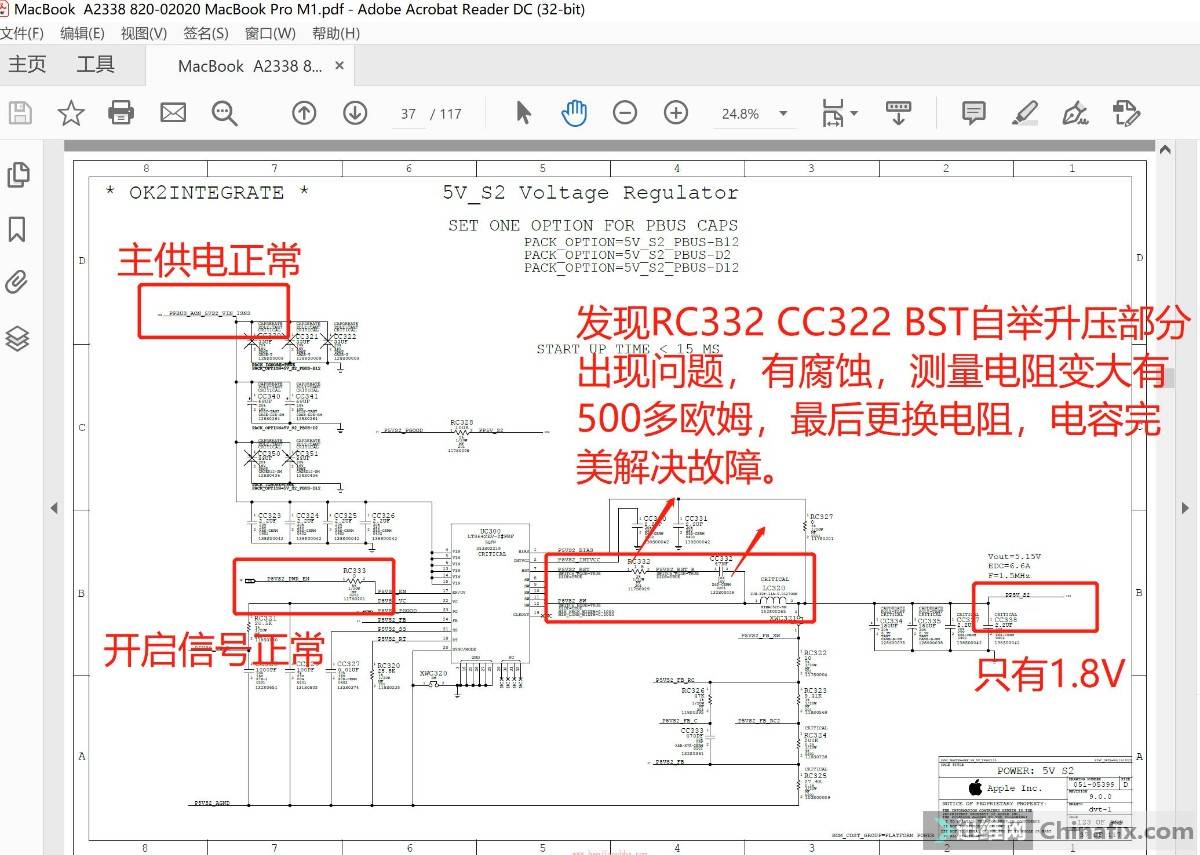Switch to the 工具 tab

click(x=95, y=65)
